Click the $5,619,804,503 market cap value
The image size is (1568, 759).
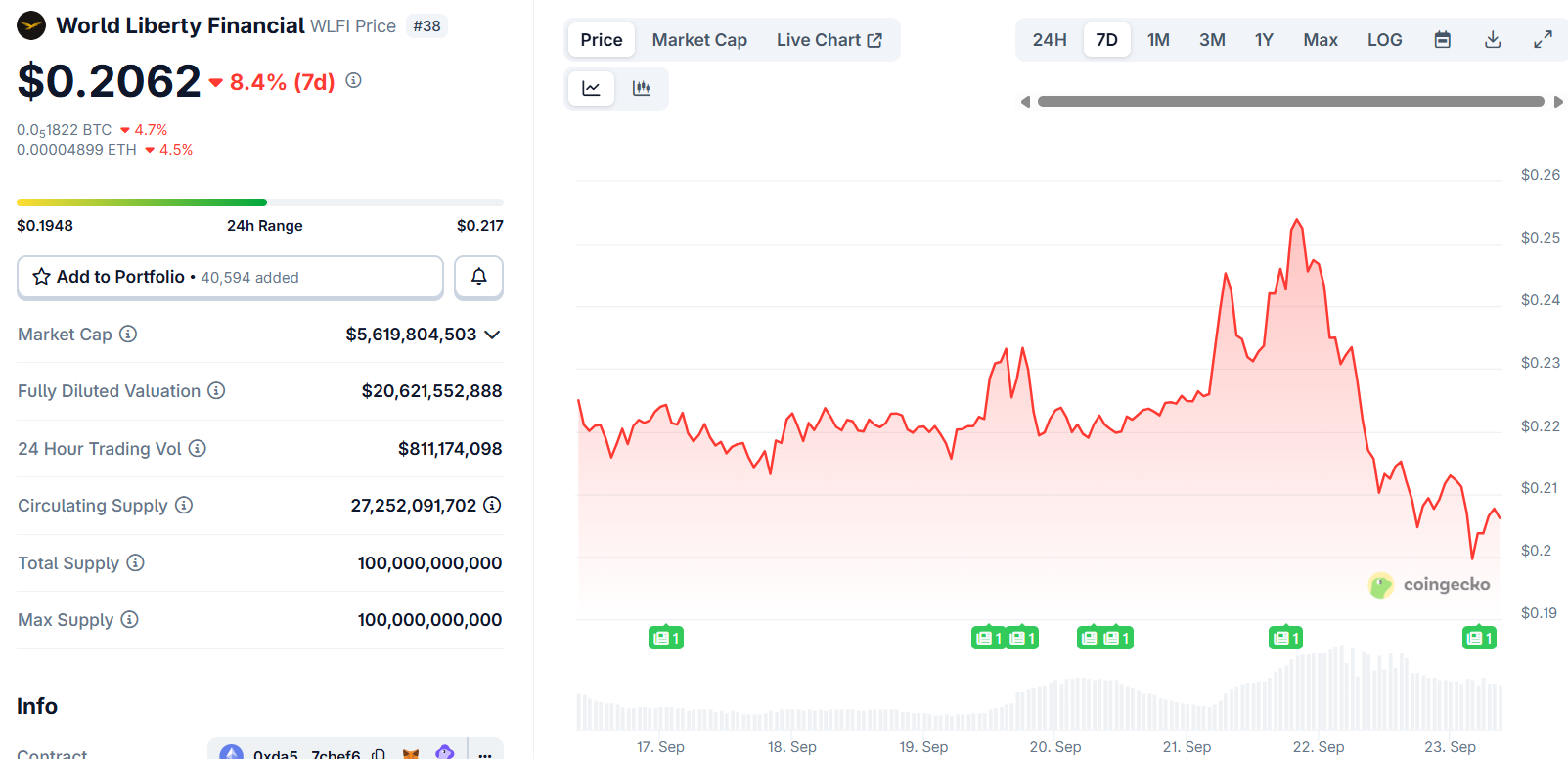411,335
